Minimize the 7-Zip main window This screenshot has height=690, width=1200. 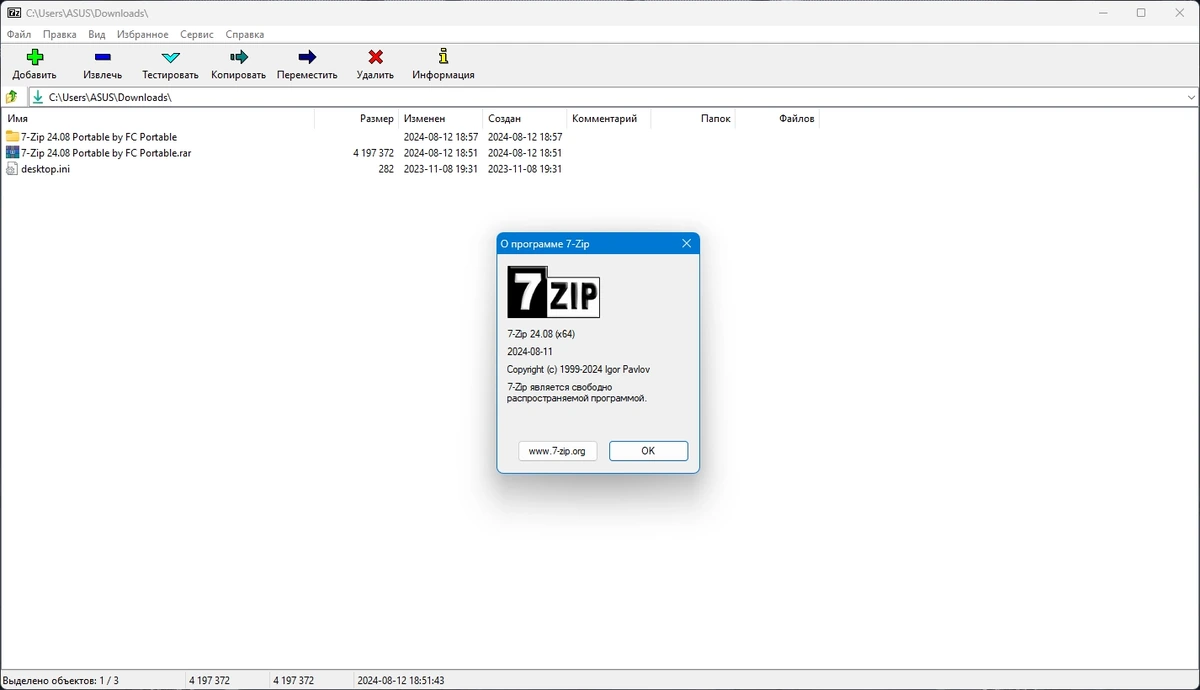point(1103,13)
